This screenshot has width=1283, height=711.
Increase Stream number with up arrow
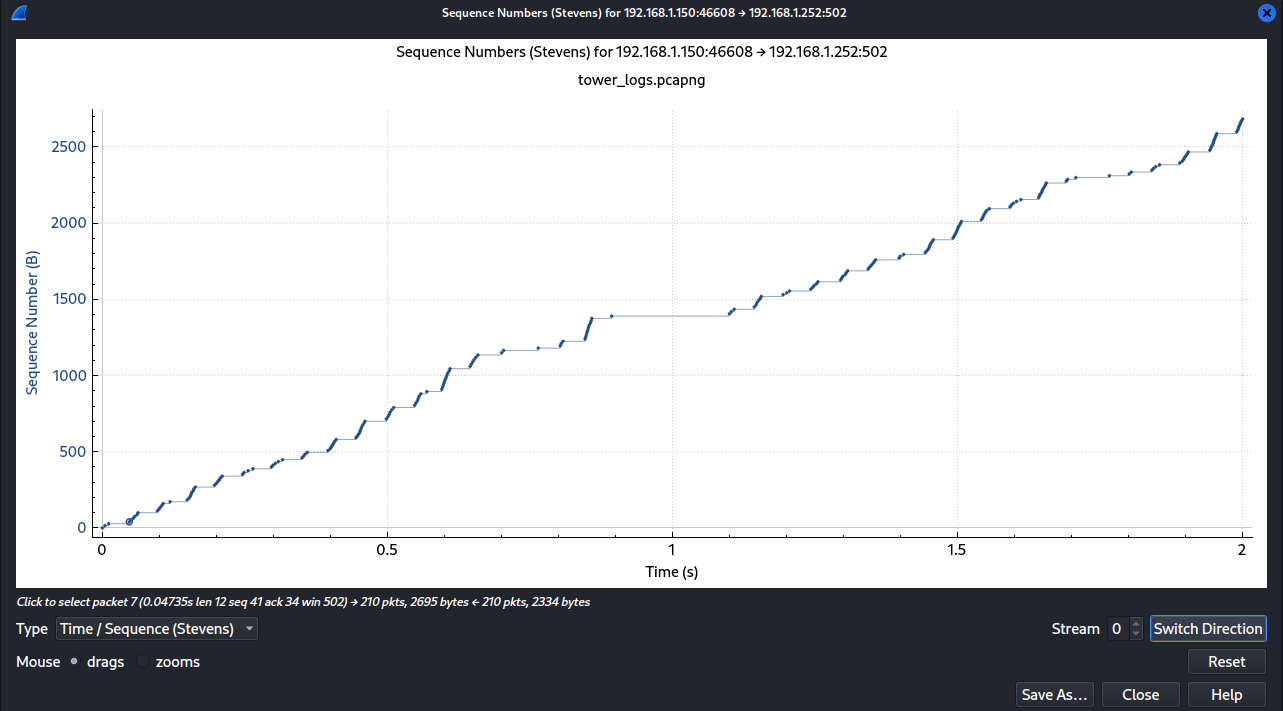point(1135,624)
